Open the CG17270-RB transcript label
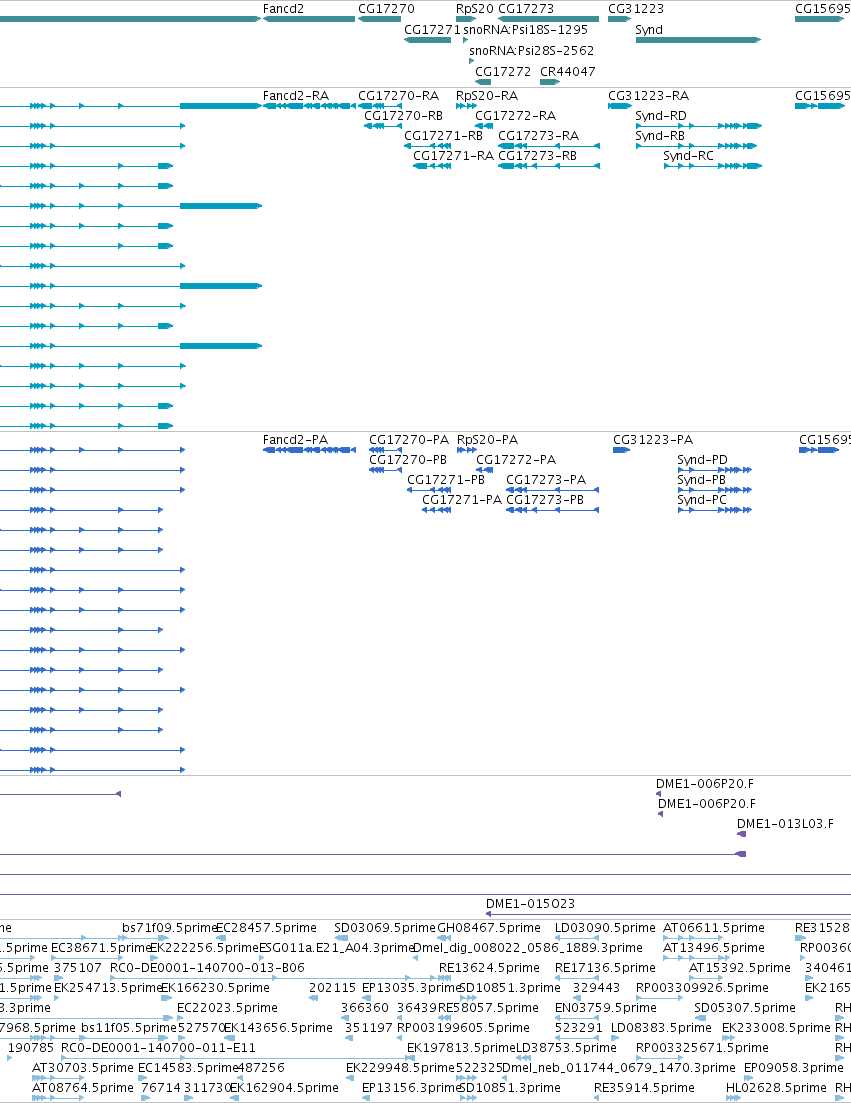The width and height of the screenshot is (851, 1103). point(404,116)
